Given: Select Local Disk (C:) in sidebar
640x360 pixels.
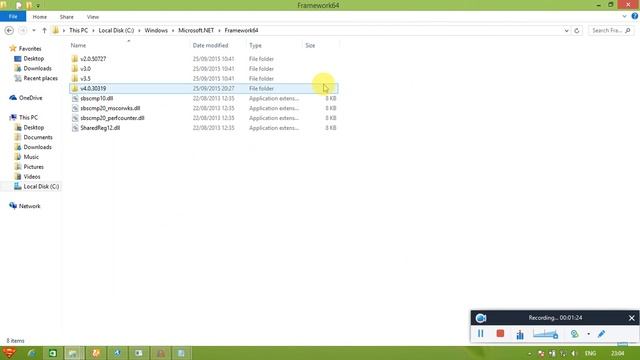Looking at the screenshot, I should [41, 187].
